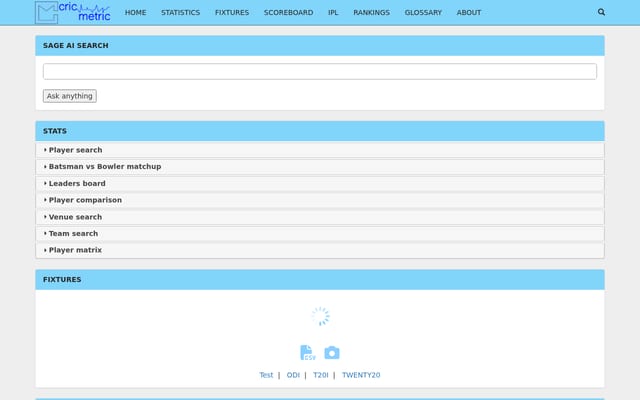
Task: Click the Ask anything button
Action: pyautogui.click(x=70, y=96)
